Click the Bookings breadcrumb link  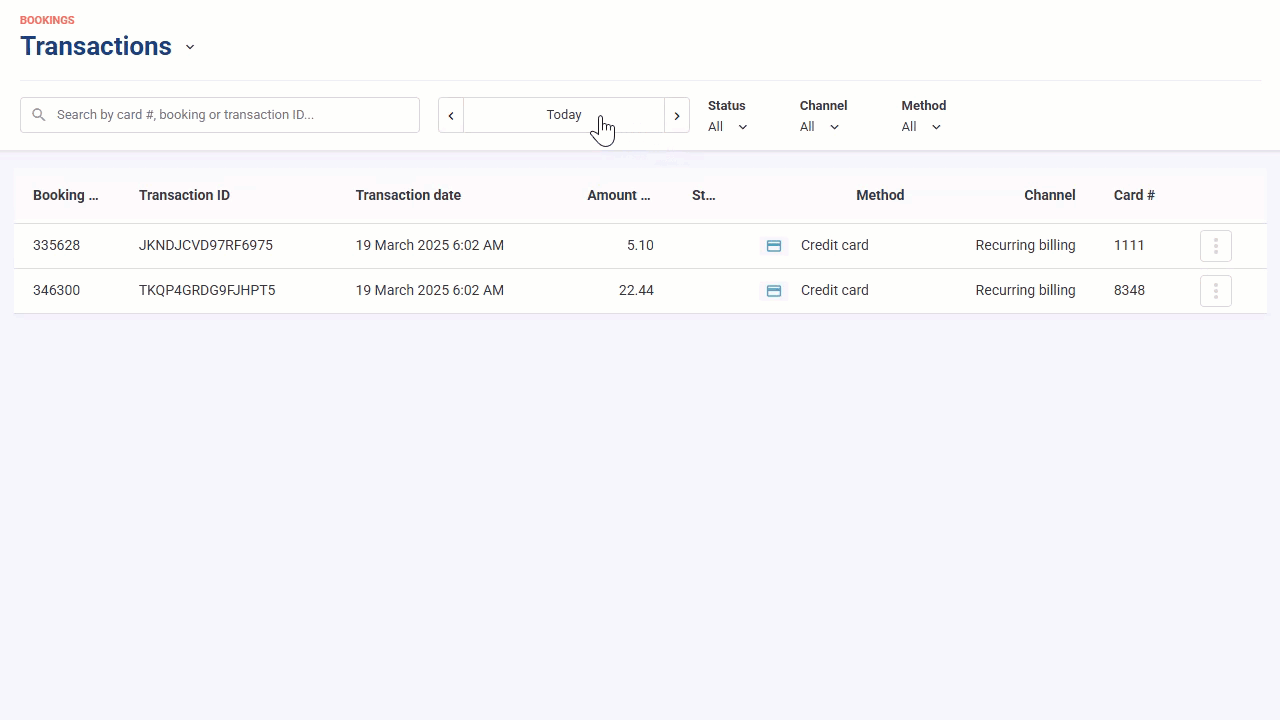pos(47,20)
